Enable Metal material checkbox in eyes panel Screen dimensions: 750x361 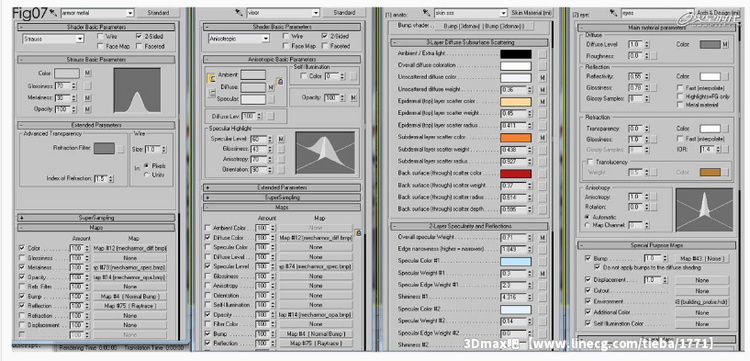pyautogui.click(x=680, y=104)
